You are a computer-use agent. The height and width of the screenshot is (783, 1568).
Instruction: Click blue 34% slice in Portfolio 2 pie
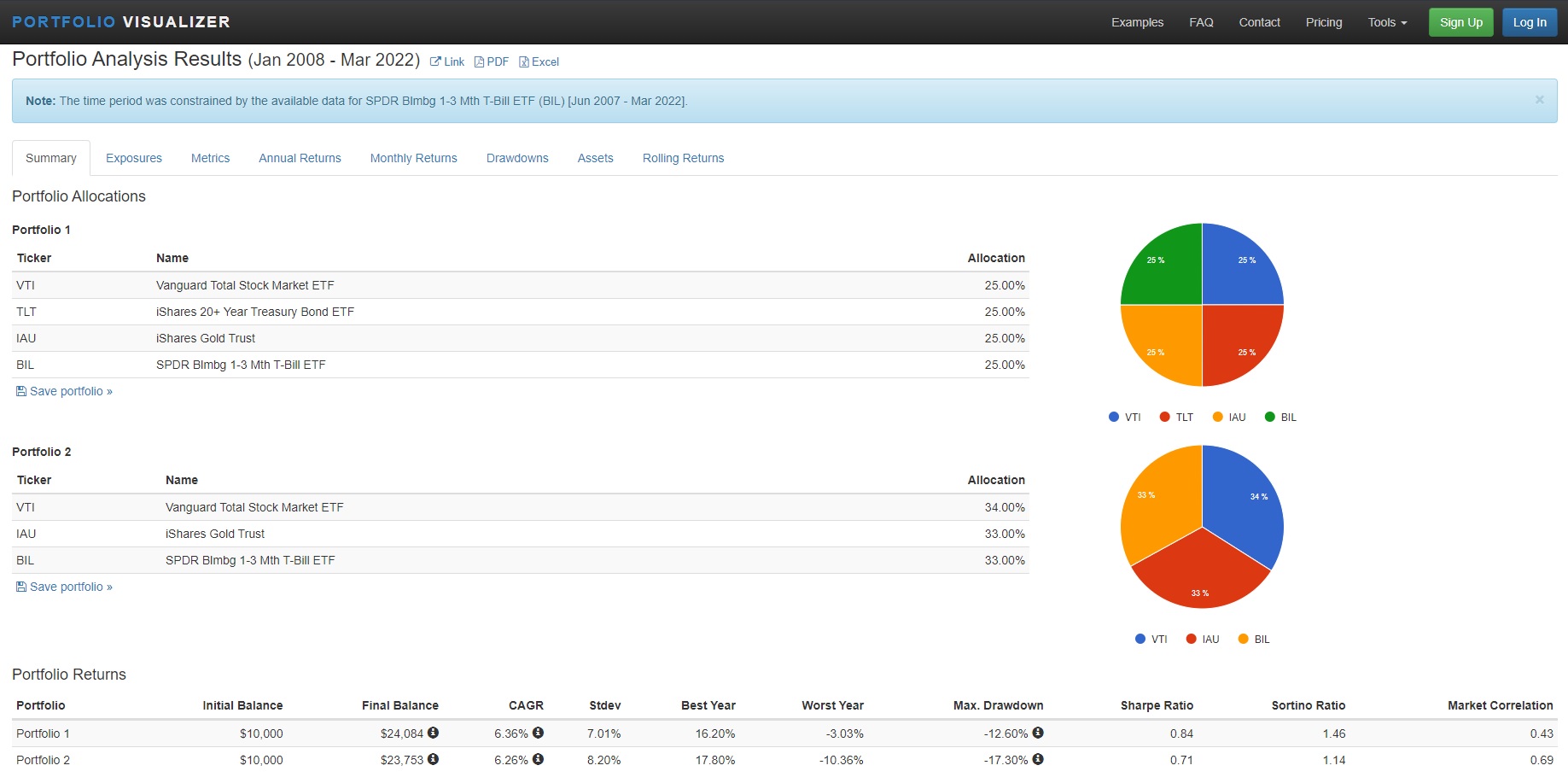pos(1242,509)
